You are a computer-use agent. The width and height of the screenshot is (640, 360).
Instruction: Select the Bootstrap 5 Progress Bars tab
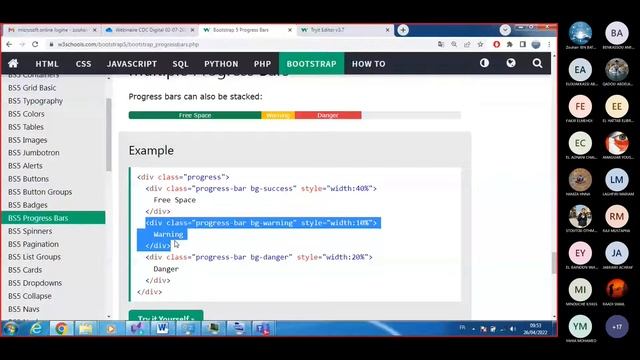point(248,30)
